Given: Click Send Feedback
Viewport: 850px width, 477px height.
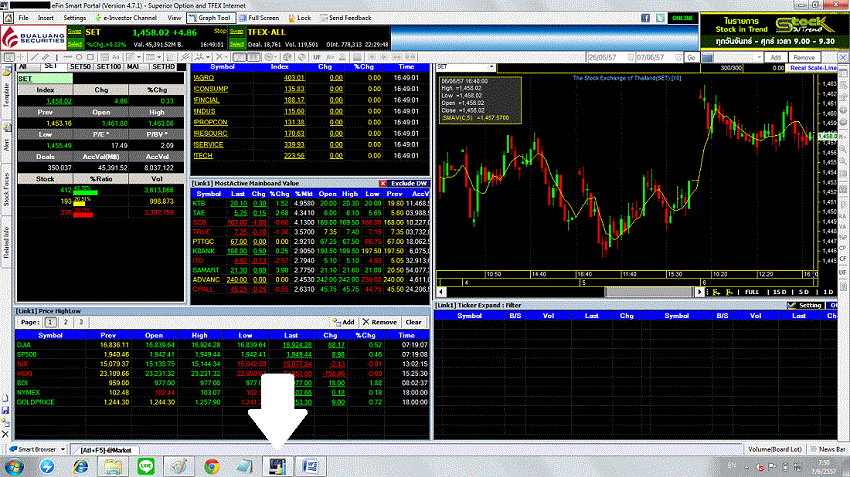Looking at the screenshot, I should [x=345, y=18].
